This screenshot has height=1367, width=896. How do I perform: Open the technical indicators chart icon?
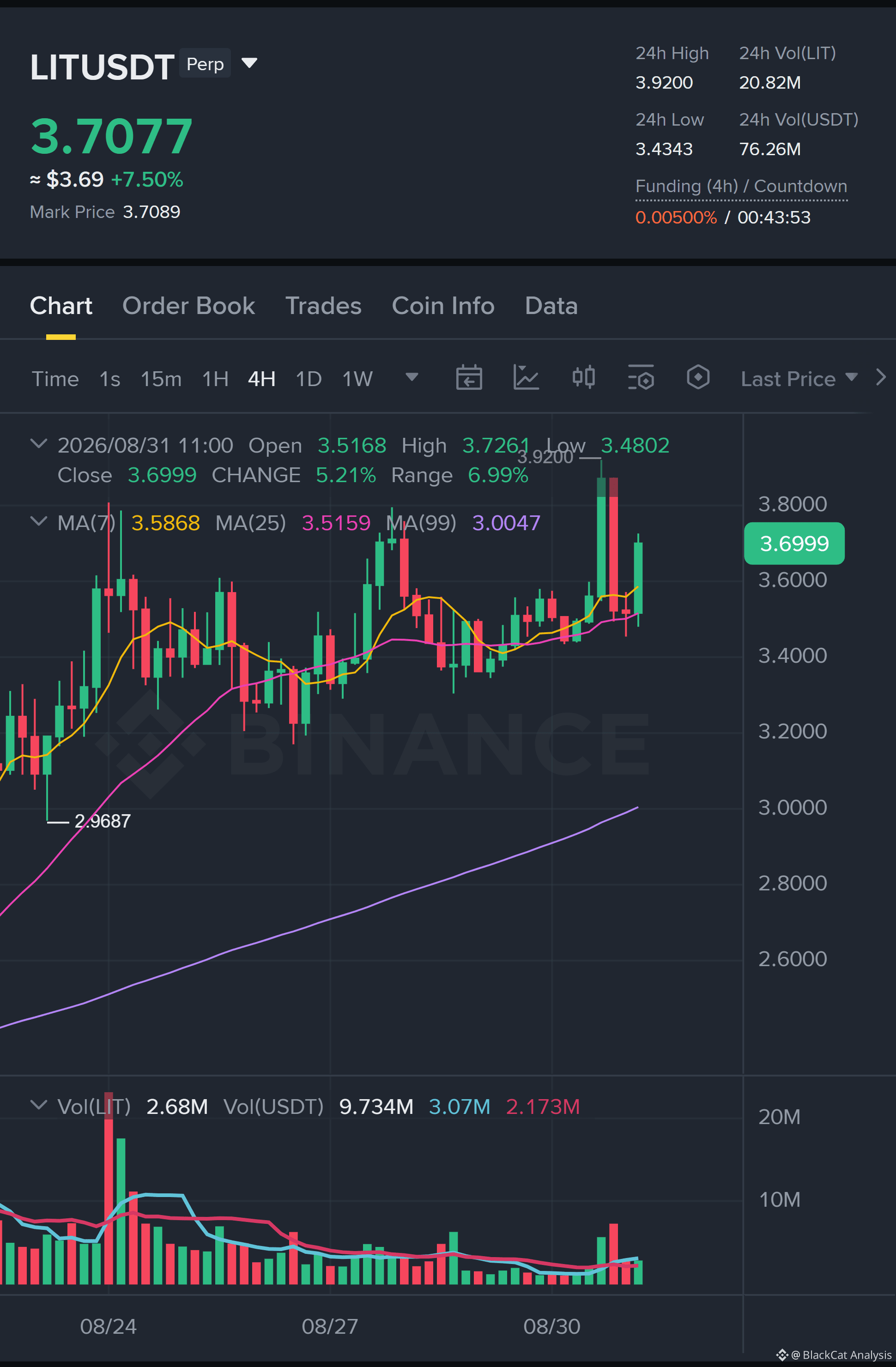point(526,378)
